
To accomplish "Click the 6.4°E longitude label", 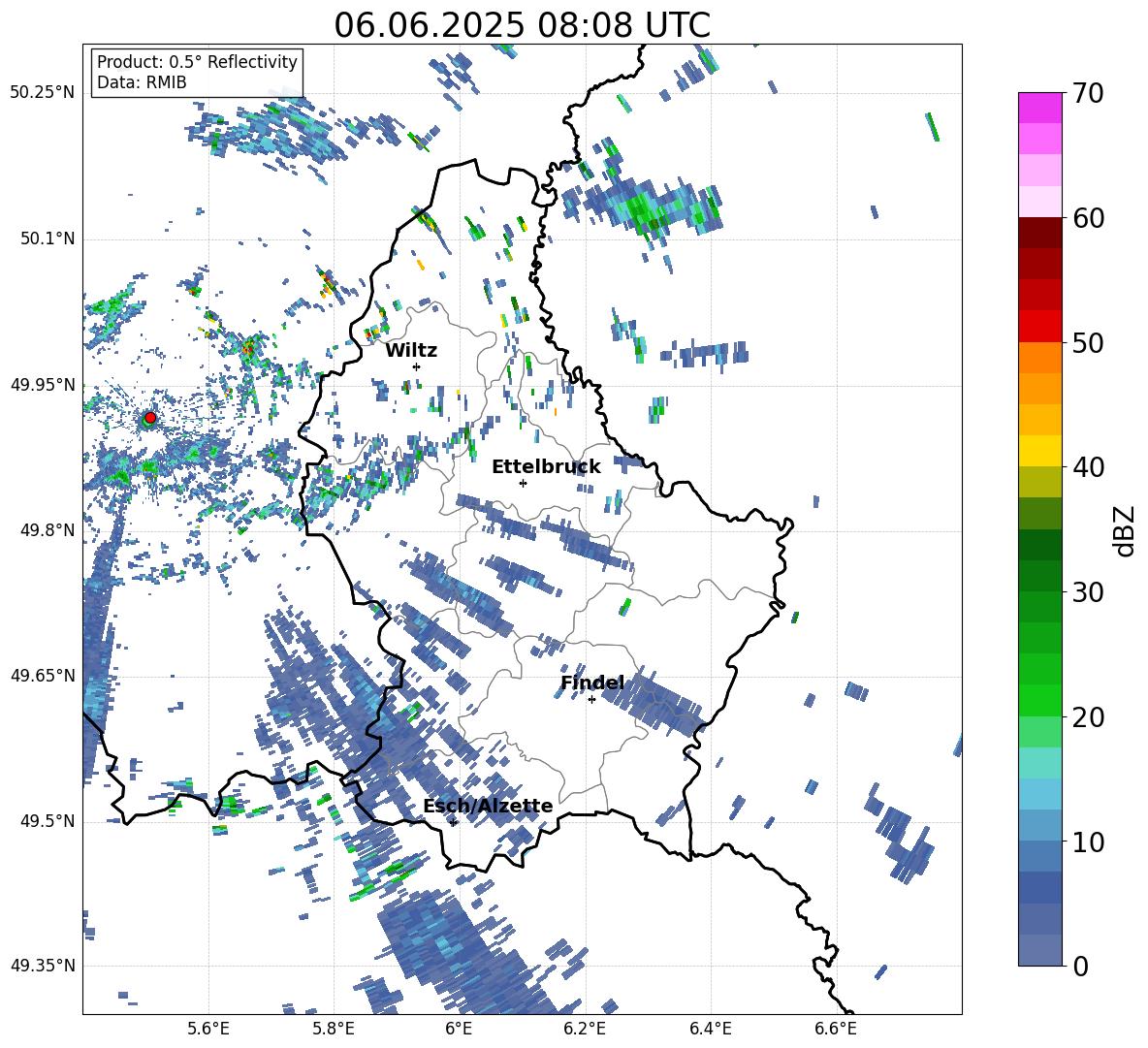I will pyautogui.click(x=710, y=1029).
